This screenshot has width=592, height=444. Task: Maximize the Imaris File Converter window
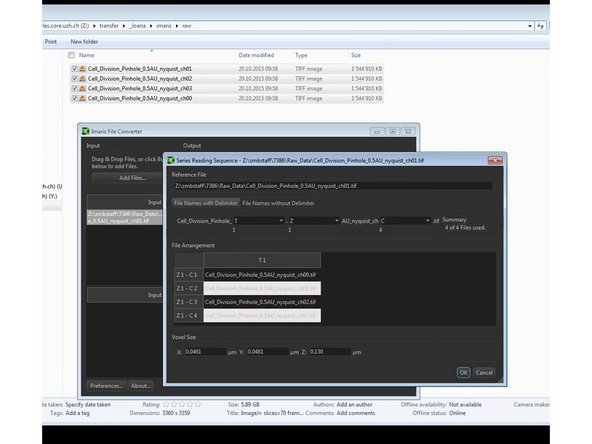pyautogui.click(x=393, y=131)
